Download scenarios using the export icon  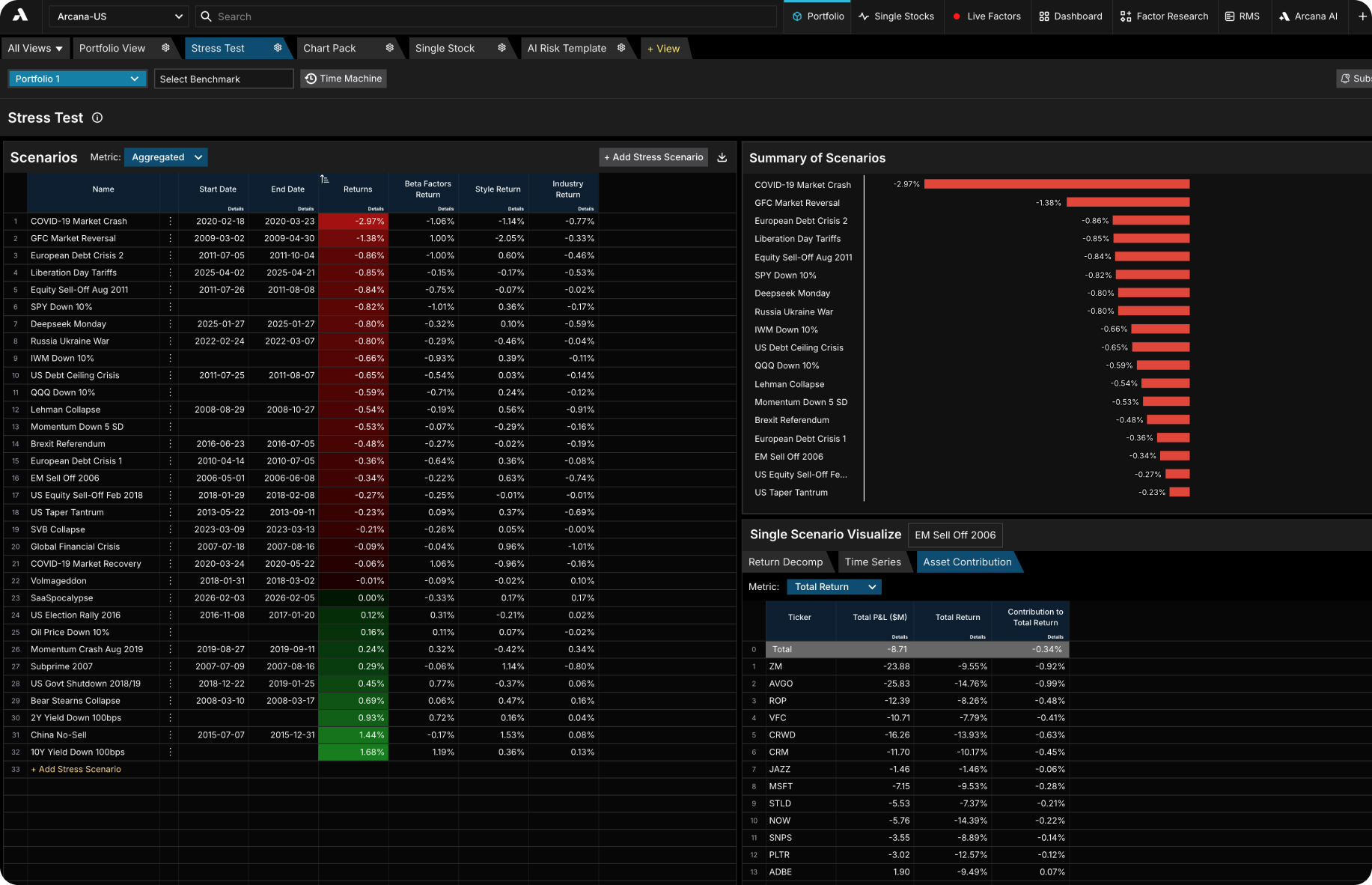point(722,157)
